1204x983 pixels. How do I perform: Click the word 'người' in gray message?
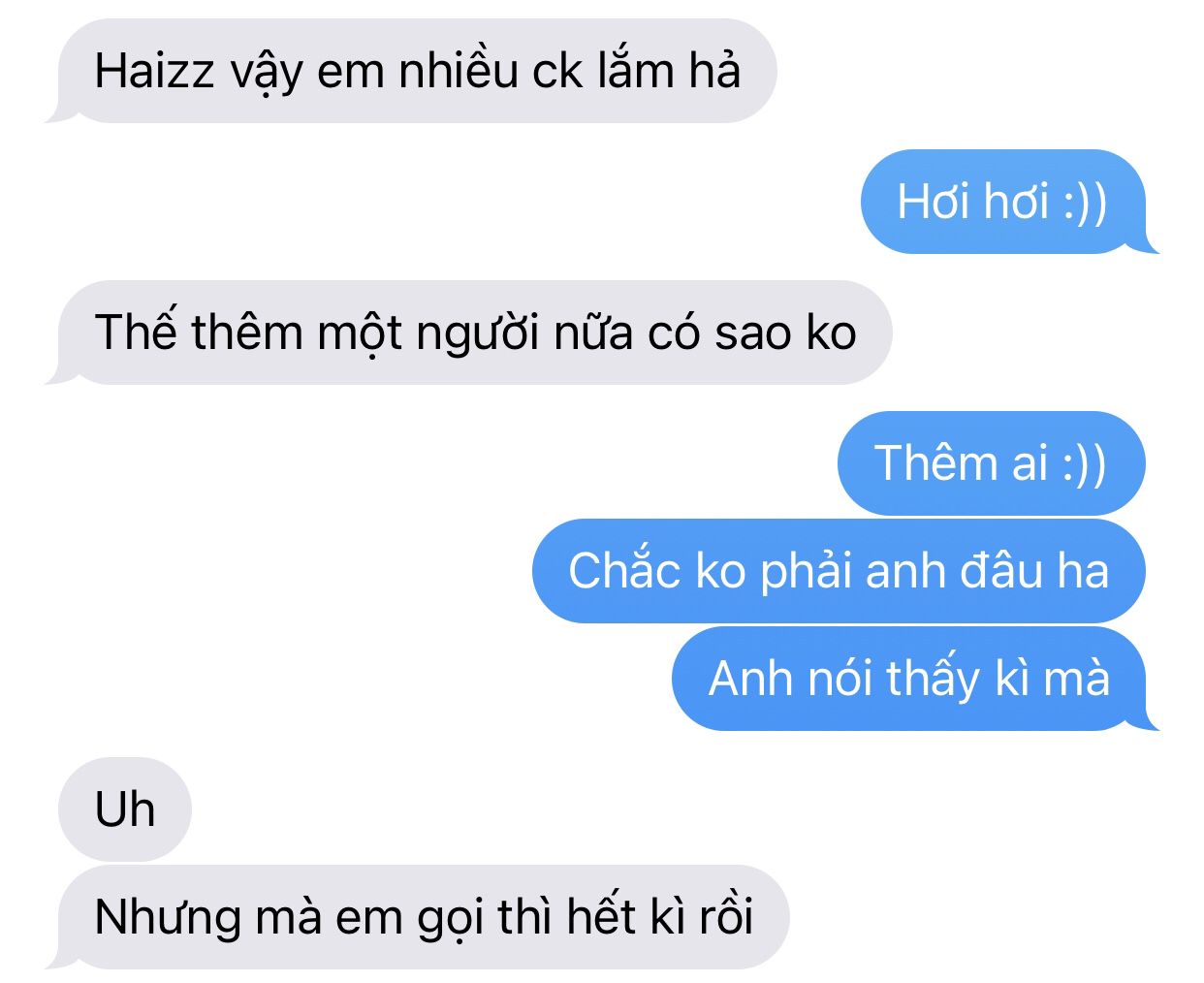click(477, 334)
